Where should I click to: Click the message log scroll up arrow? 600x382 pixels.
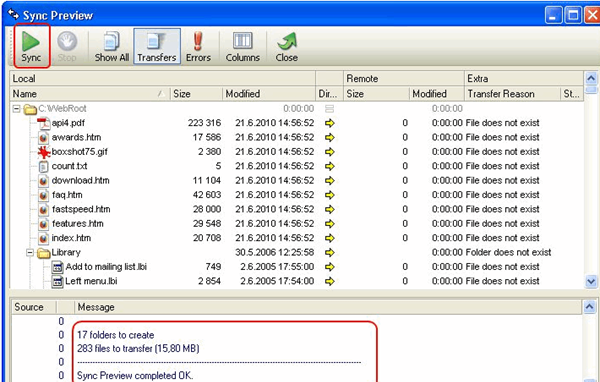tap(590, 307)
